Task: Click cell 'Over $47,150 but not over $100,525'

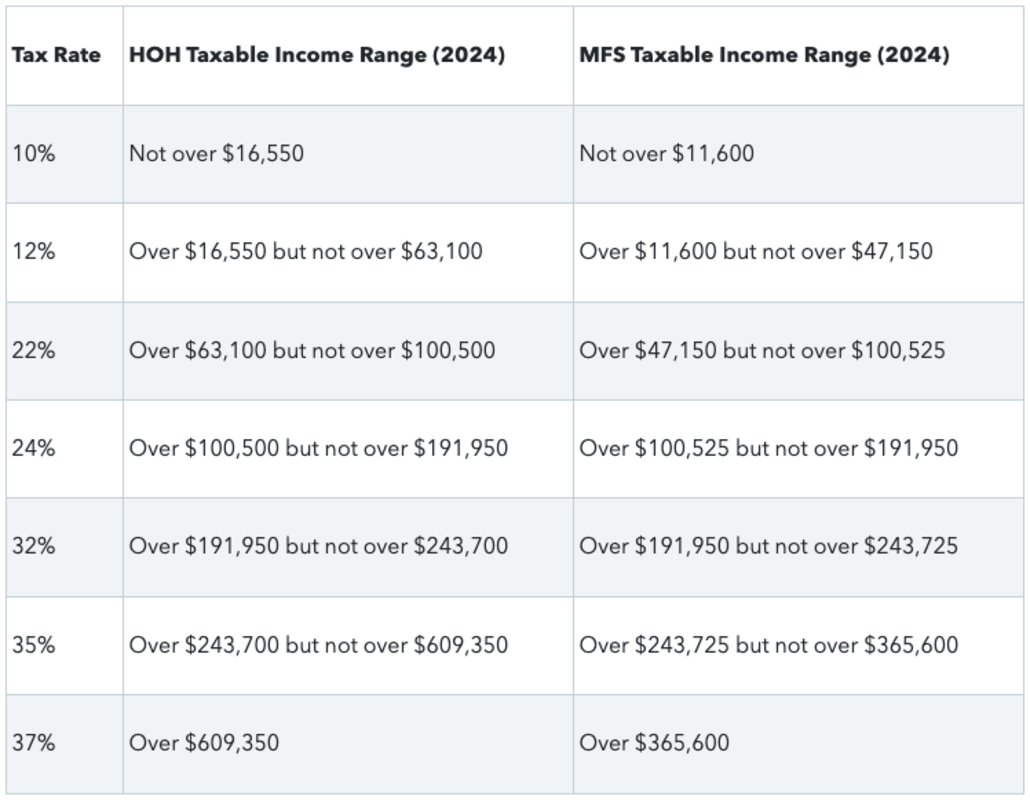Action: tap(762, 350)
